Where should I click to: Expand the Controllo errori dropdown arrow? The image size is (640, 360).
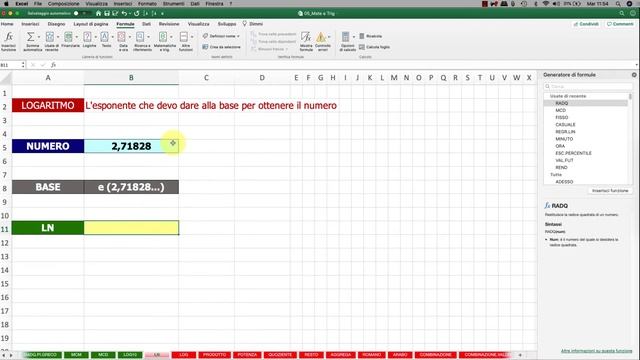329,37
